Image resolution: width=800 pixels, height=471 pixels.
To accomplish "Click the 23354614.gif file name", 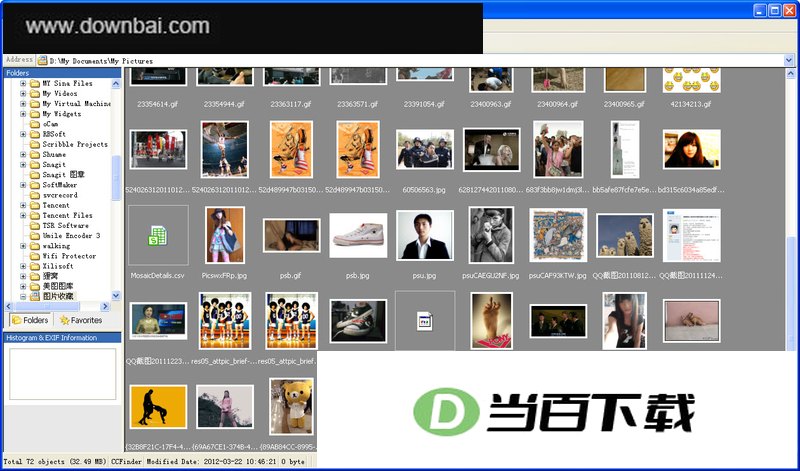I will pos(158,104).
